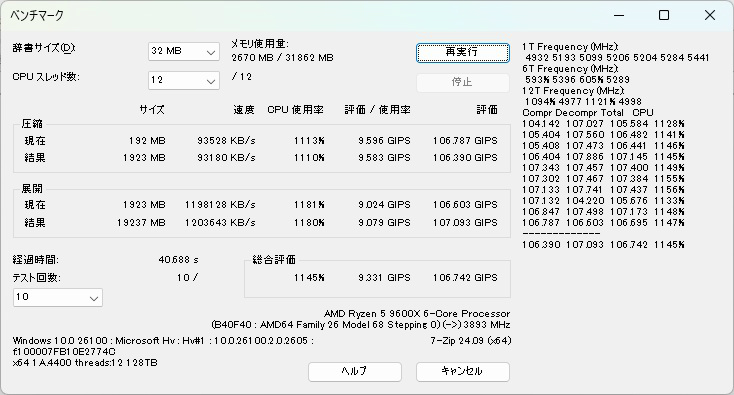The height and width of the screenshot is (395, 734).
Task: Click the 速度 column header
Action: 244,110
